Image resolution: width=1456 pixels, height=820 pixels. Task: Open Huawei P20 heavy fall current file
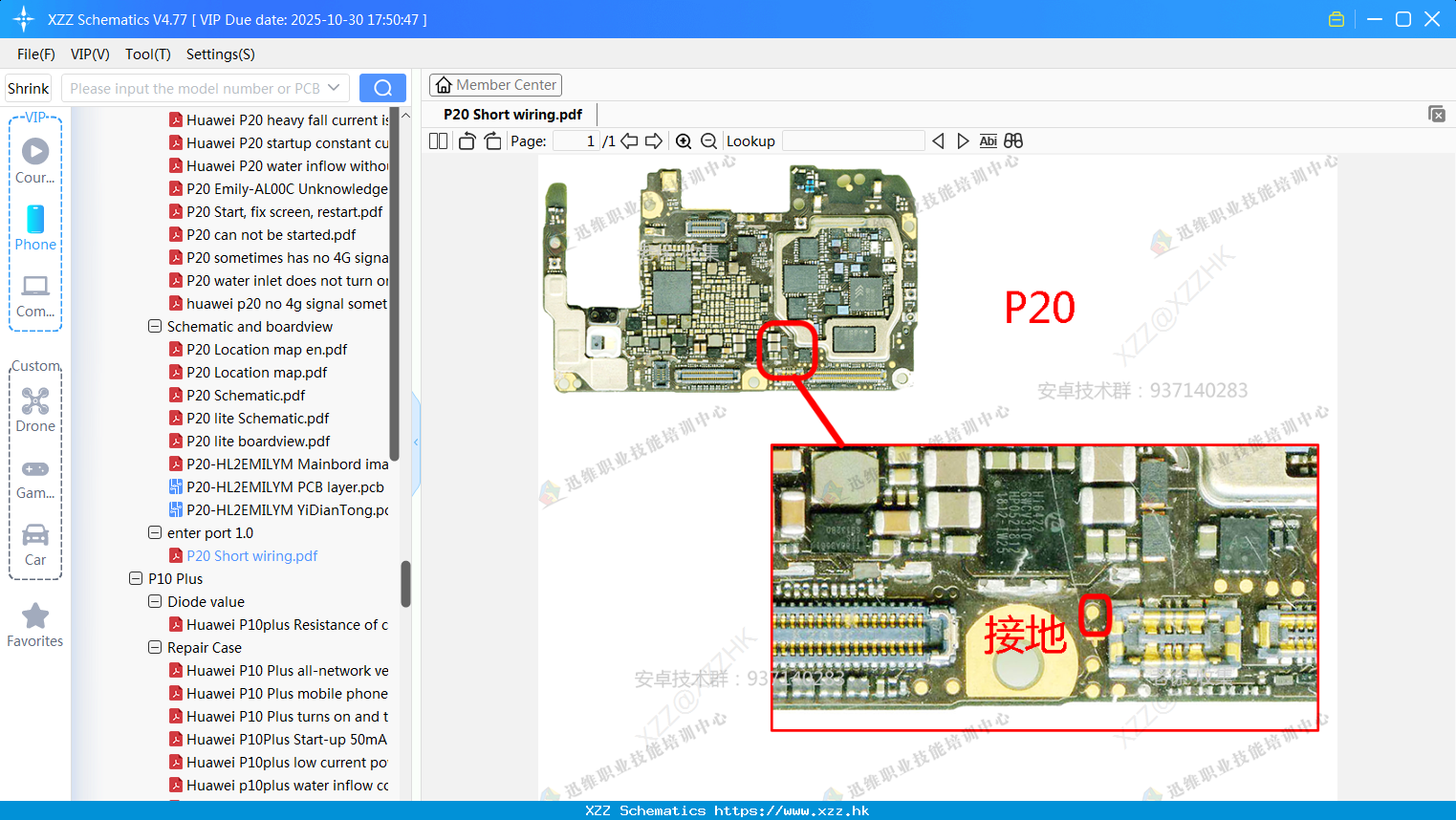tap(287, 119)
